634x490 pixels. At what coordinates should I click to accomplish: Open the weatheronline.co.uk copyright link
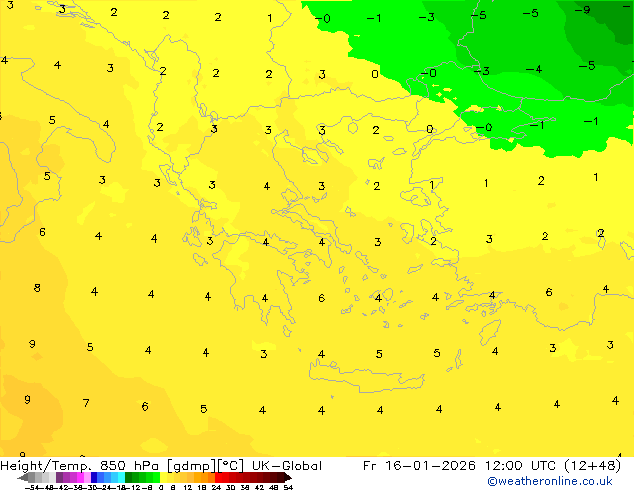(550, 481)
